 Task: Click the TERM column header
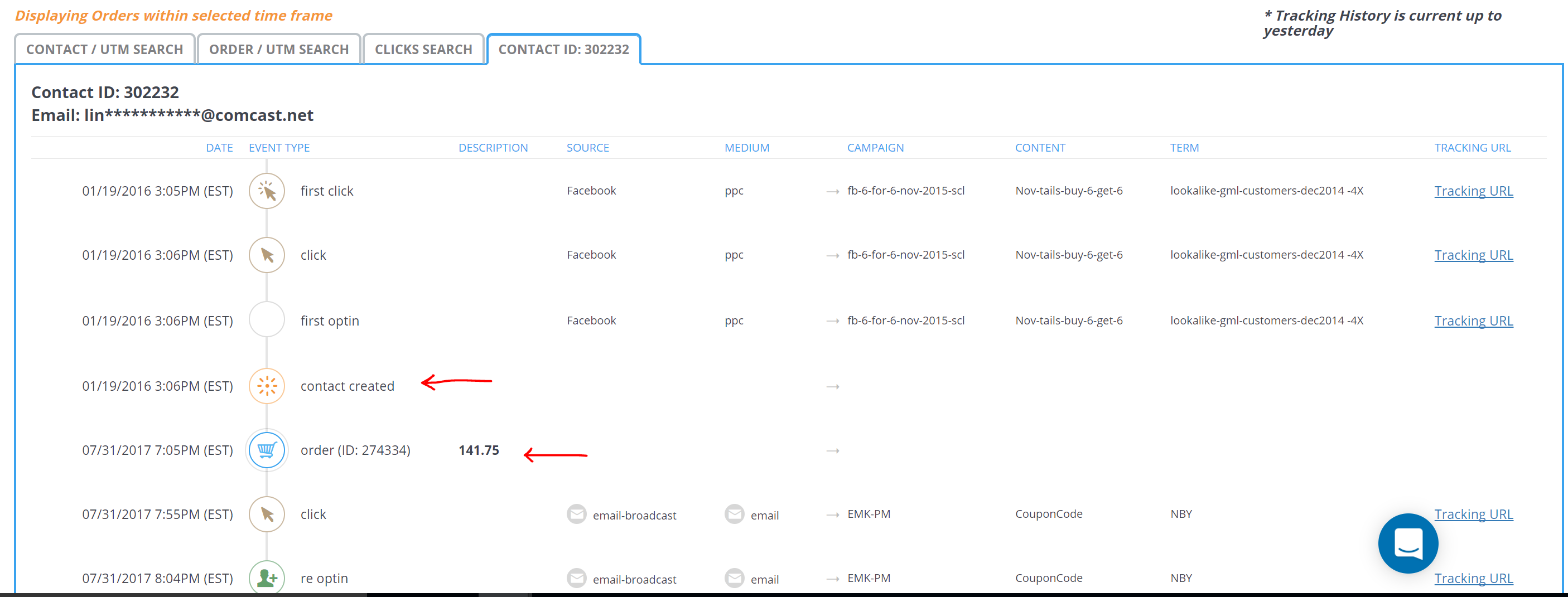[x=1184, y=148]
